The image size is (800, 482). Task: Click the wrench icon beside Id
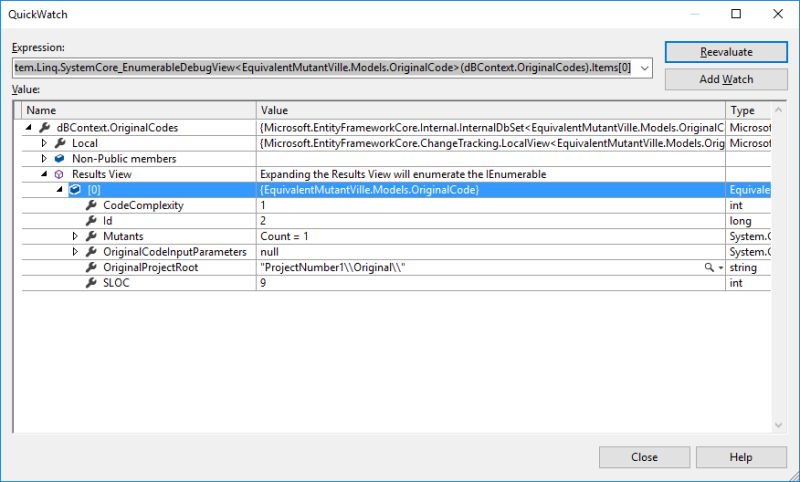pyautogui.click(x=91, y=221)
